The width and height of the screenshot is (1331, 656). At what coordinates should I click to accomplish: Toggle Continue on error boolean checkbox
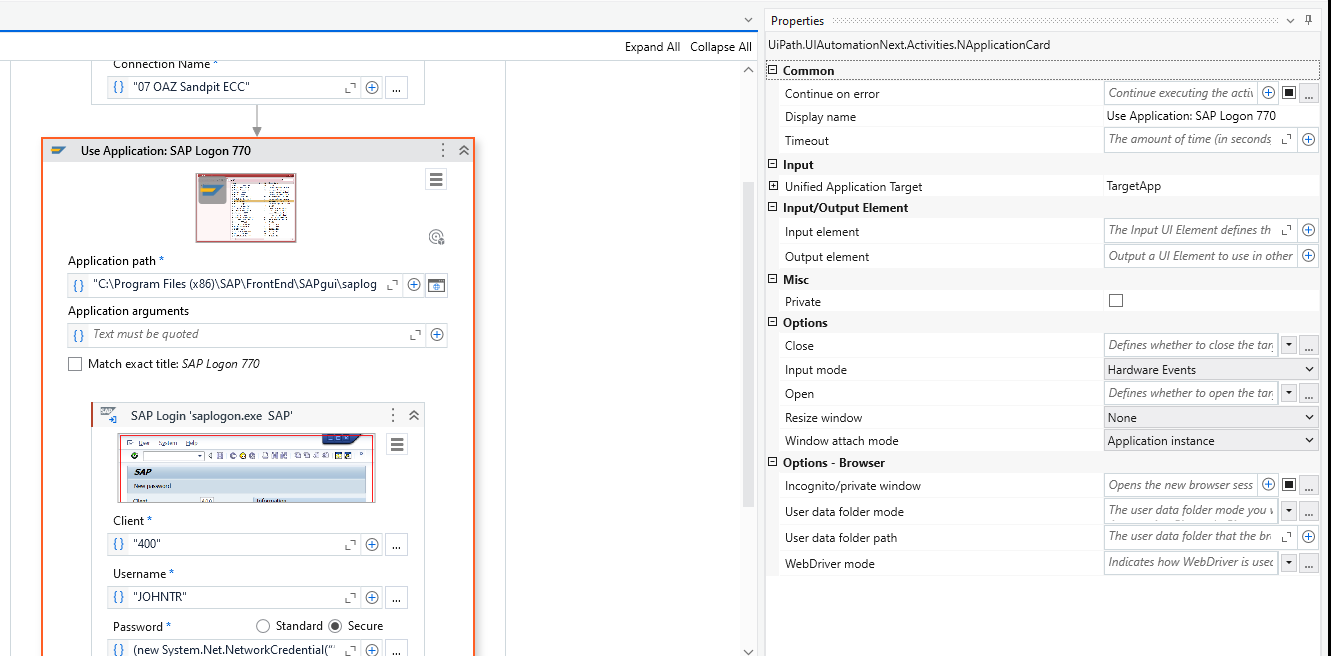point(1289,93)
